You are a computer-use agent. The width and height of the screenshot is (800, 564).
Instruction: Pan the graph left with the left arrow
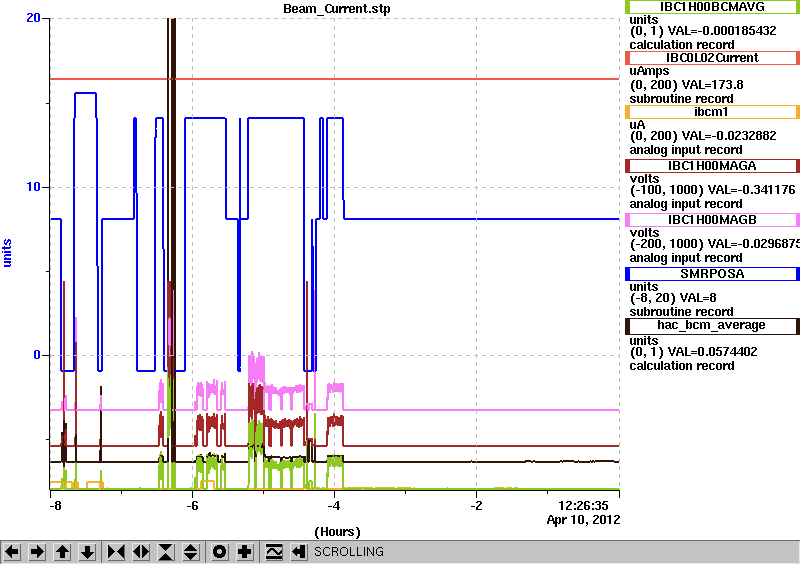click(x=12, y=552)
